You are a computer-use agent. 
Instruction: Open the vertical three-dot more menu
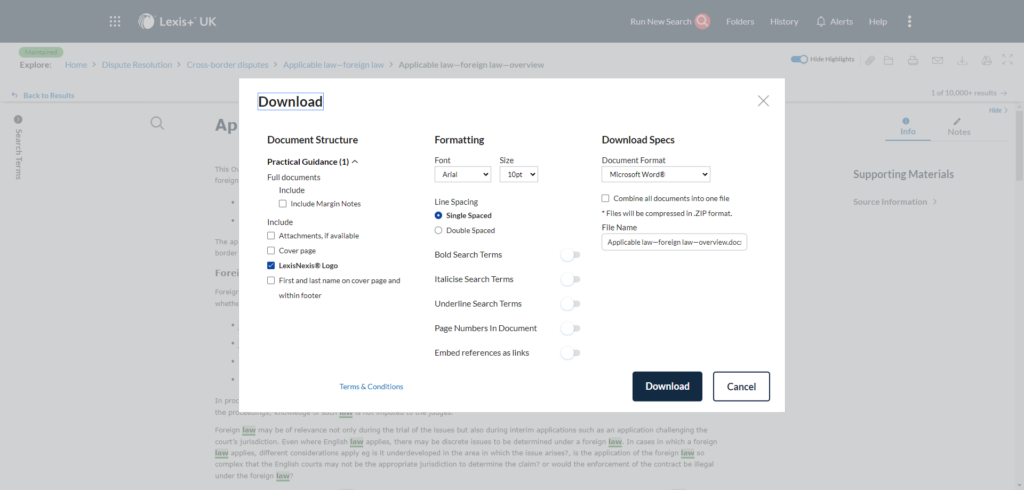[x=909, y=21]
